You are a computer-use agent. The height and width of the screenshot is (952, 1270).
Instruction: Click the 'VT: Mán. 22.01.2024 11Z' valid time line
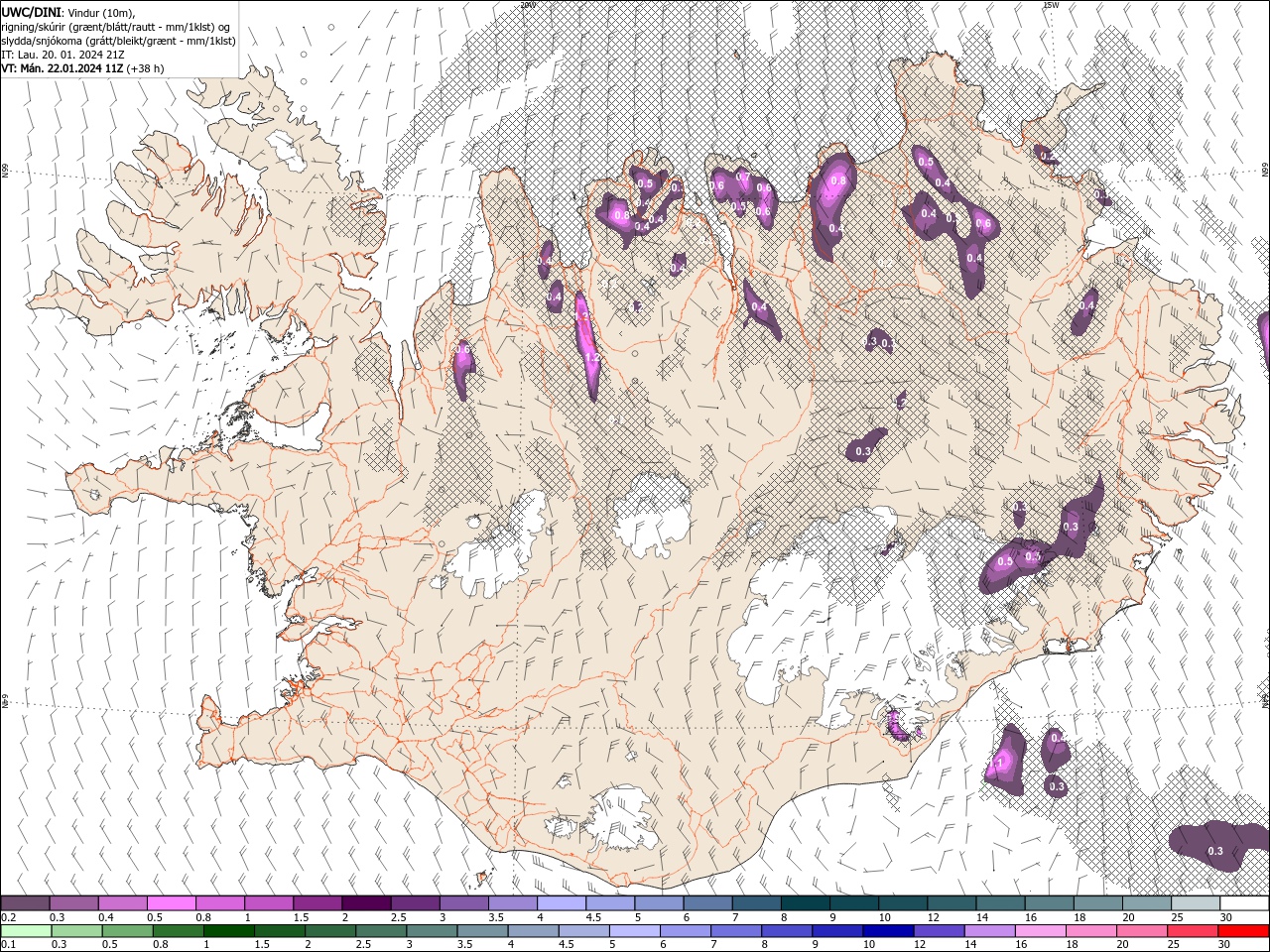(x=62, y=68)
